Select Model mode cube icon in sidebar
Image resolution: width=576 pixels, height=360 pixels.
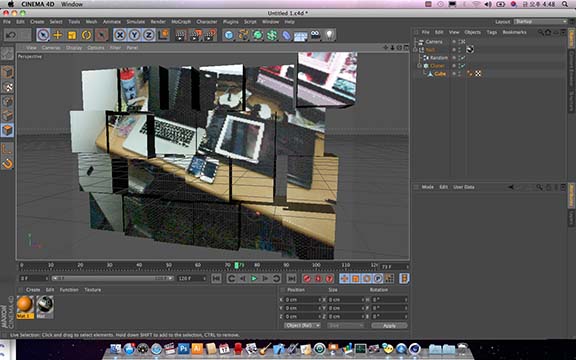(7, 72)
